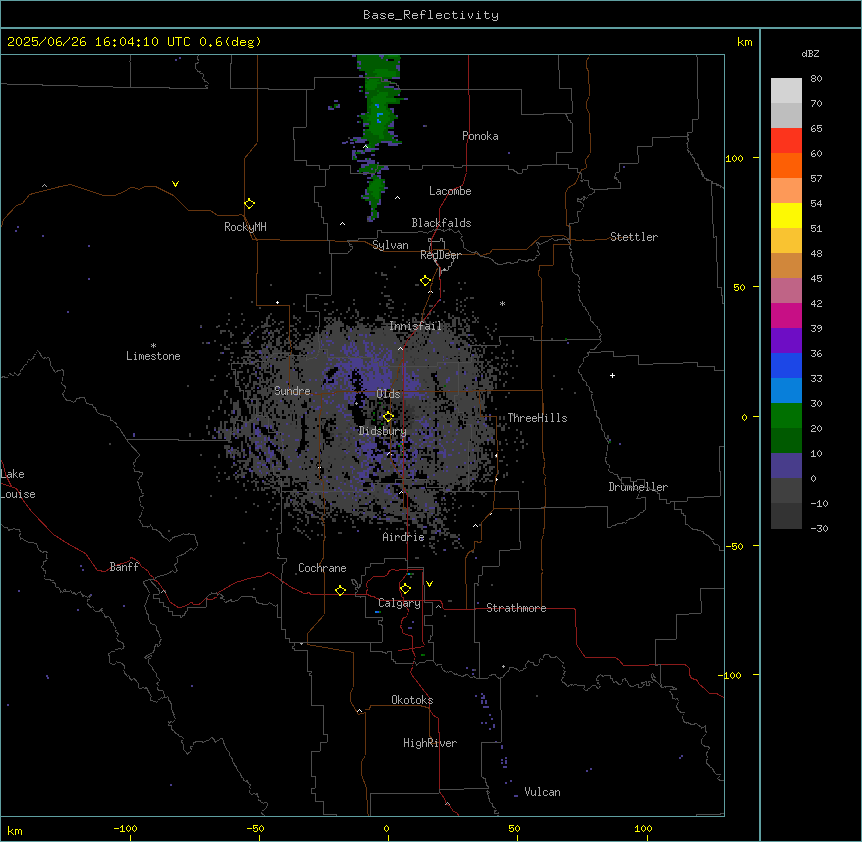862x842 pixels.
Task: Click the yellow diamond radar marker above Didsbury
Action: (388, 417)
